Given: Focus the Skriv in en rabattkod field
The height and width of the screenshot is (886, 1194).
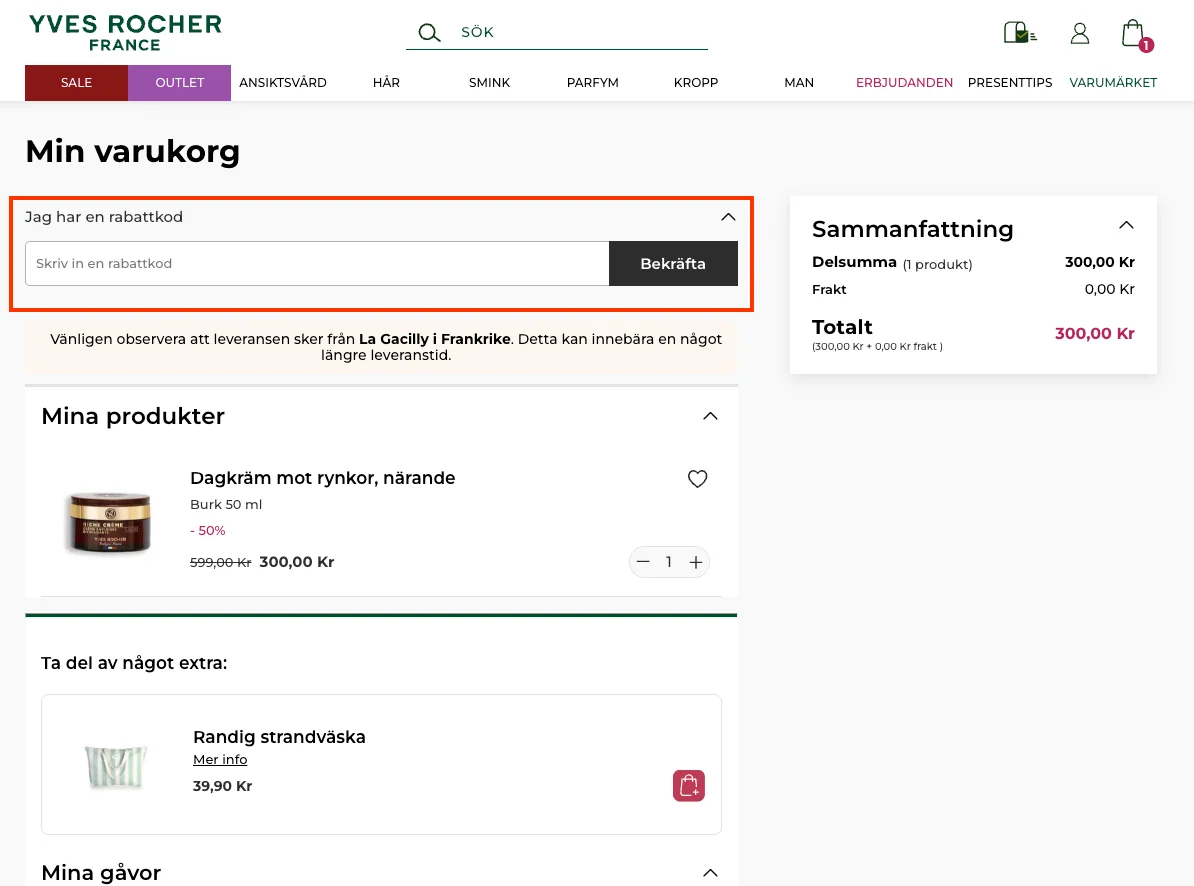Looking at the screenshot, I should [x=317, y=263].
